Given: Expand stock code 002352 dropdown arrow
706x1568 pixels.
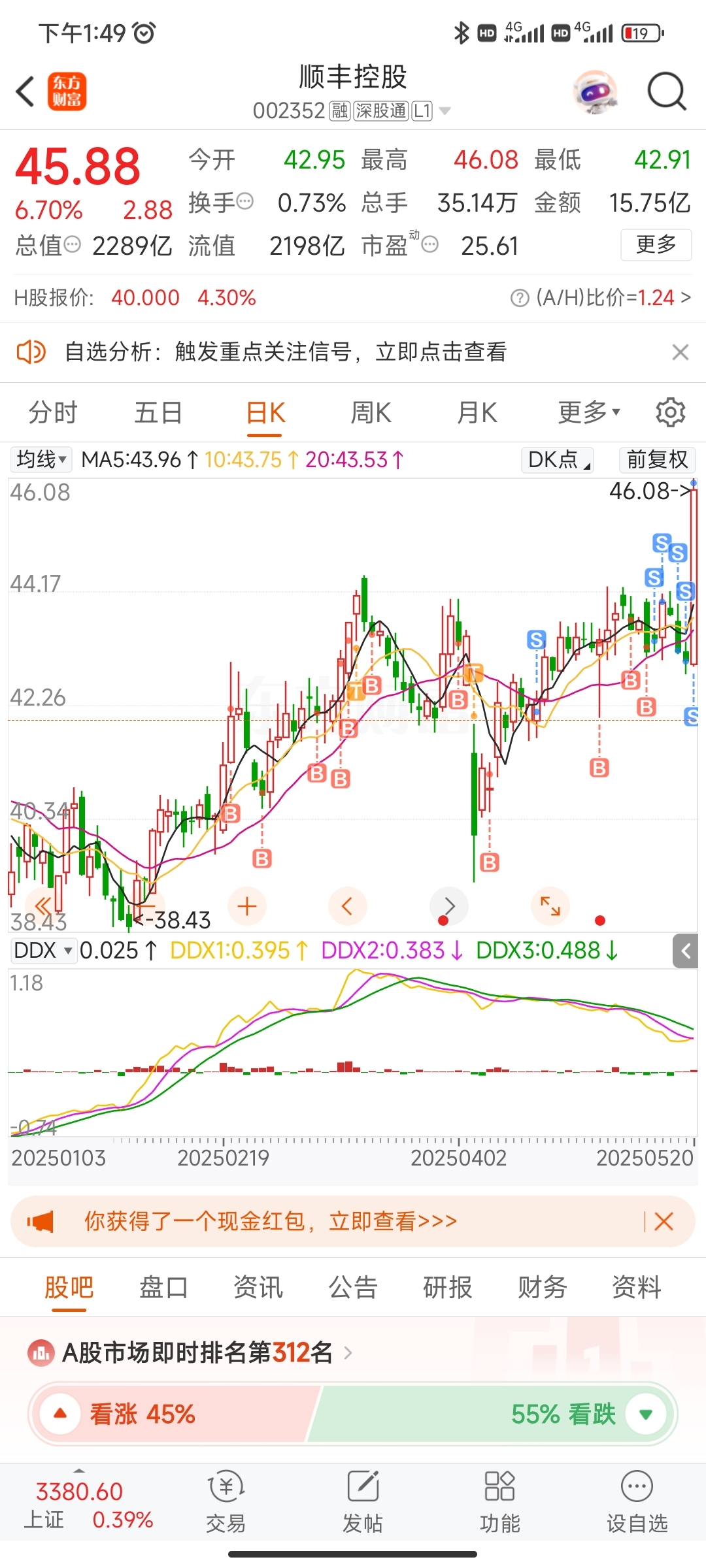Looking at the screenshot, I should (445, 111).
